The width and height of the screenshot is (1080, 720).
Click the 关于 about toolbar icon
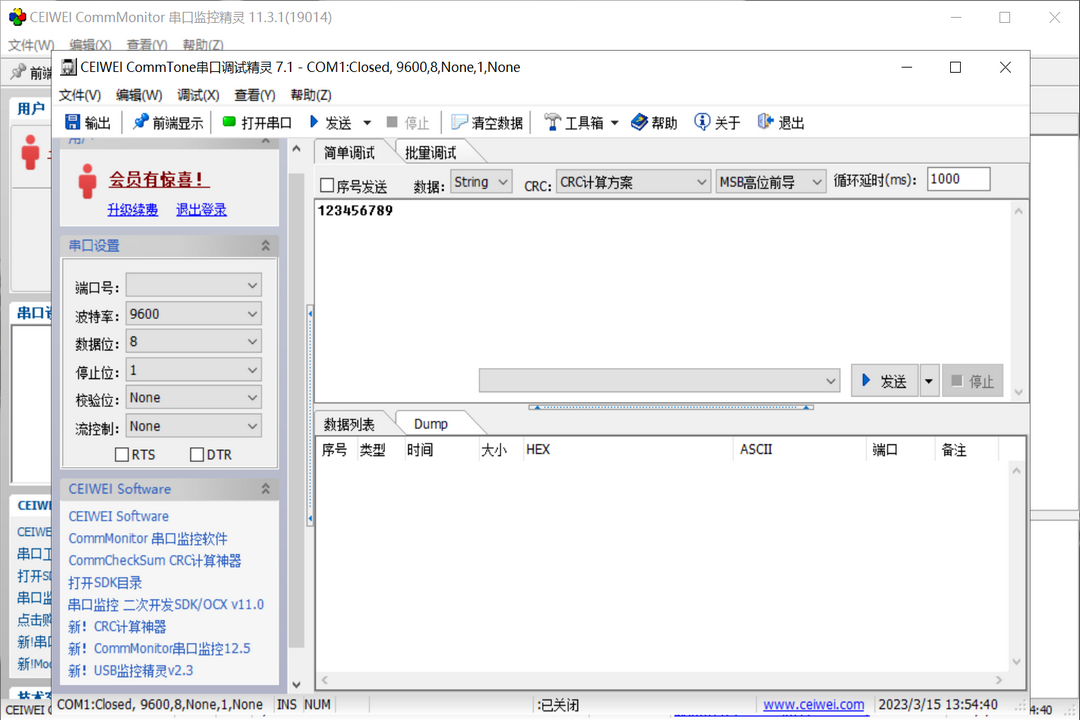click(716, 121)
